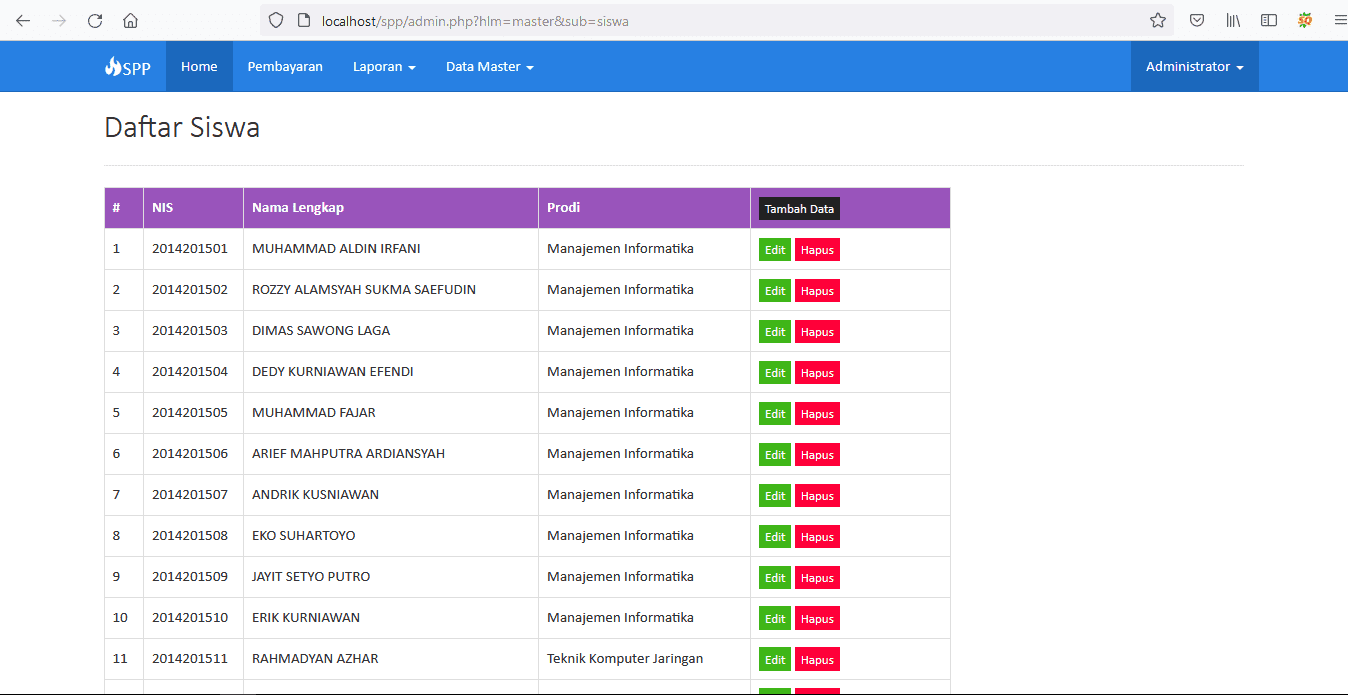Open the Firefox library icon
Screen dimensions: 1348x695
[x=1233, y=20]
